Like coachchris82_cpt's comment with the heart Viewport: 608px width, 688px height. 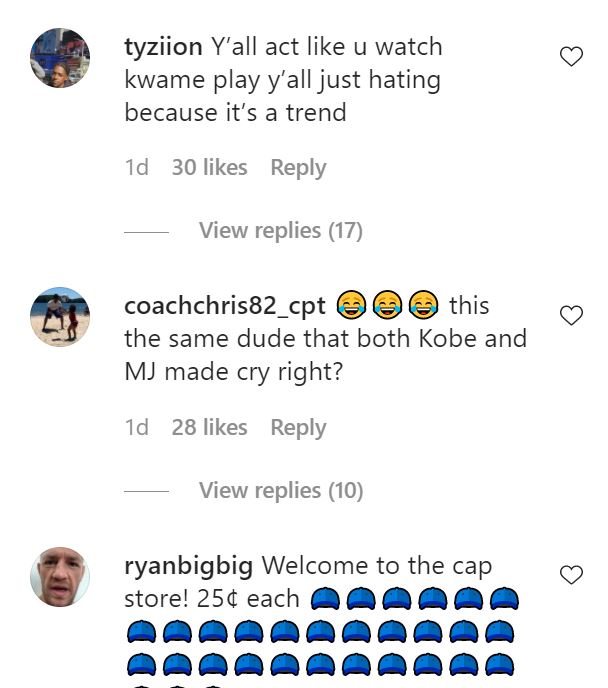571,316
